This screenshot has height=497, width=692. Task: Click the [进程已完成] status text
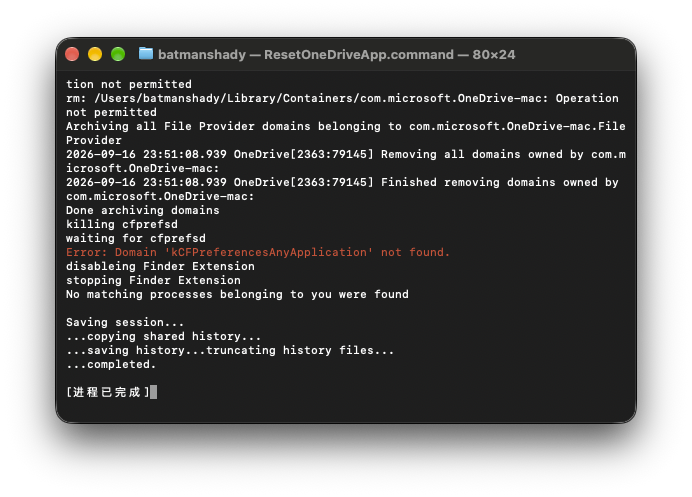(108, 392)
